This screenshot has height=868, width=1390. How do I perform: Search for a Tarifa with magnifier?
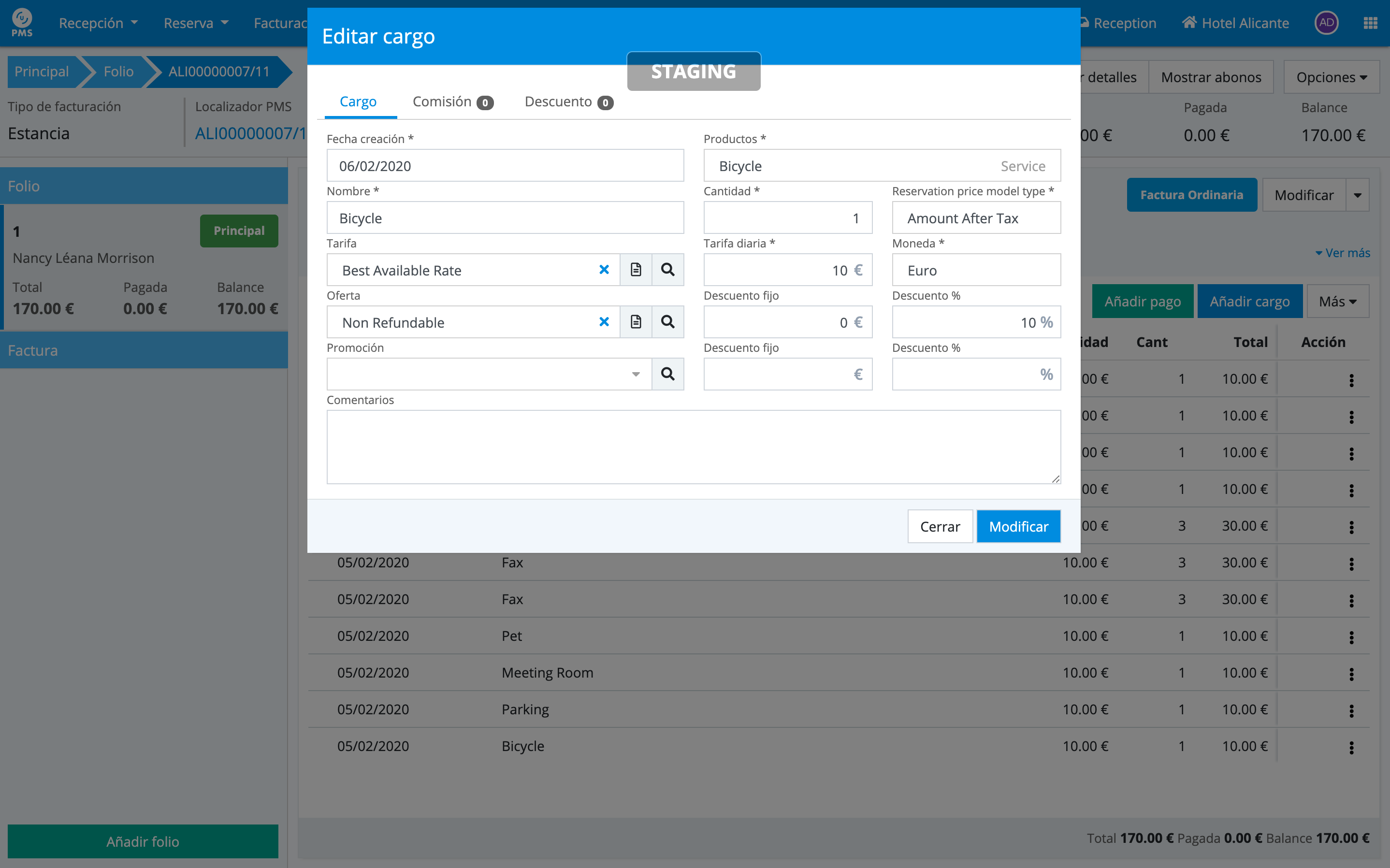pyautogui.click(x=667, y=270)
